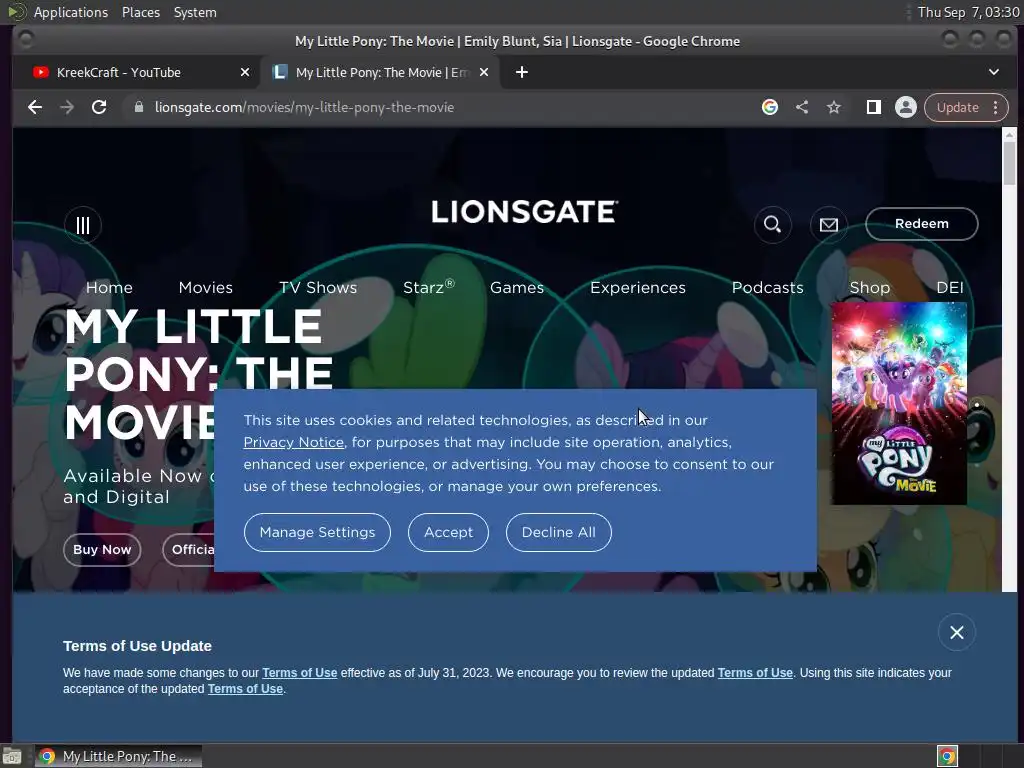Click the browser forward arrow

(67, 107)
